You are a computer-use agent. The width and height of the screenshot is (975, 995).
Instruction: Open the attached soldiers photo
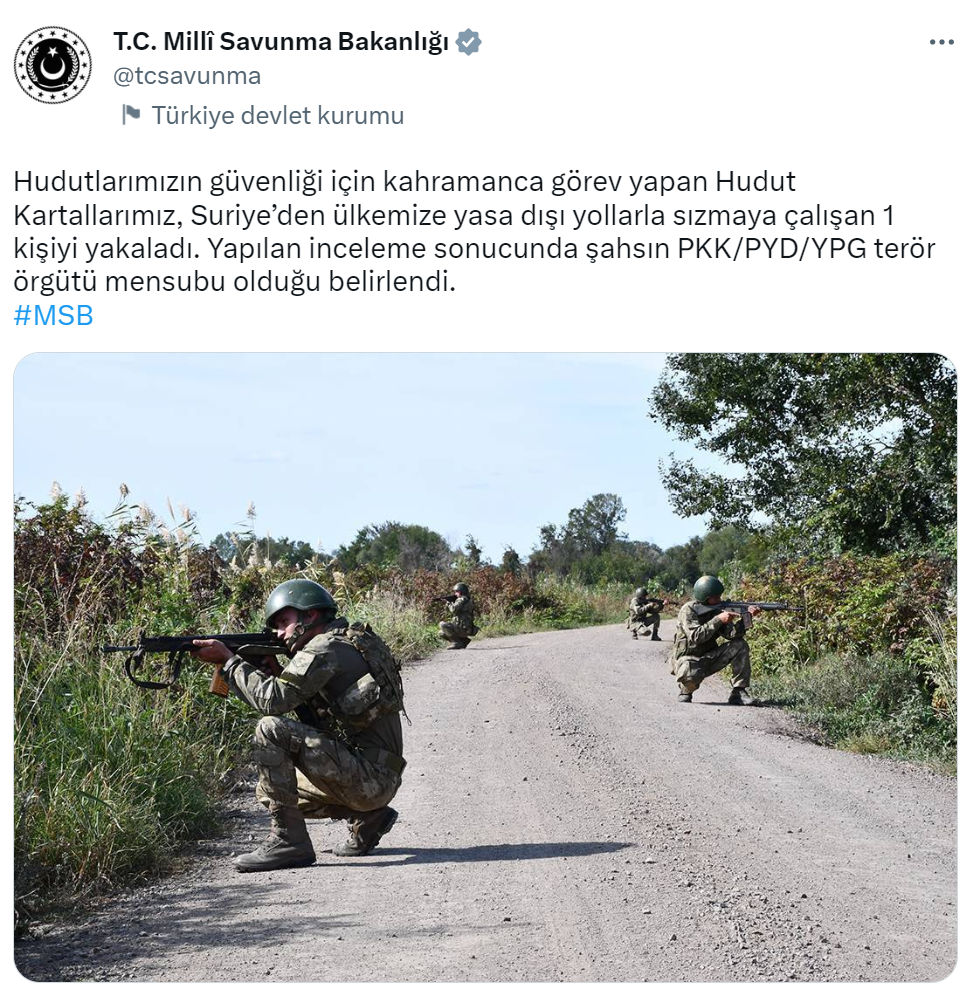click(485, 666)
